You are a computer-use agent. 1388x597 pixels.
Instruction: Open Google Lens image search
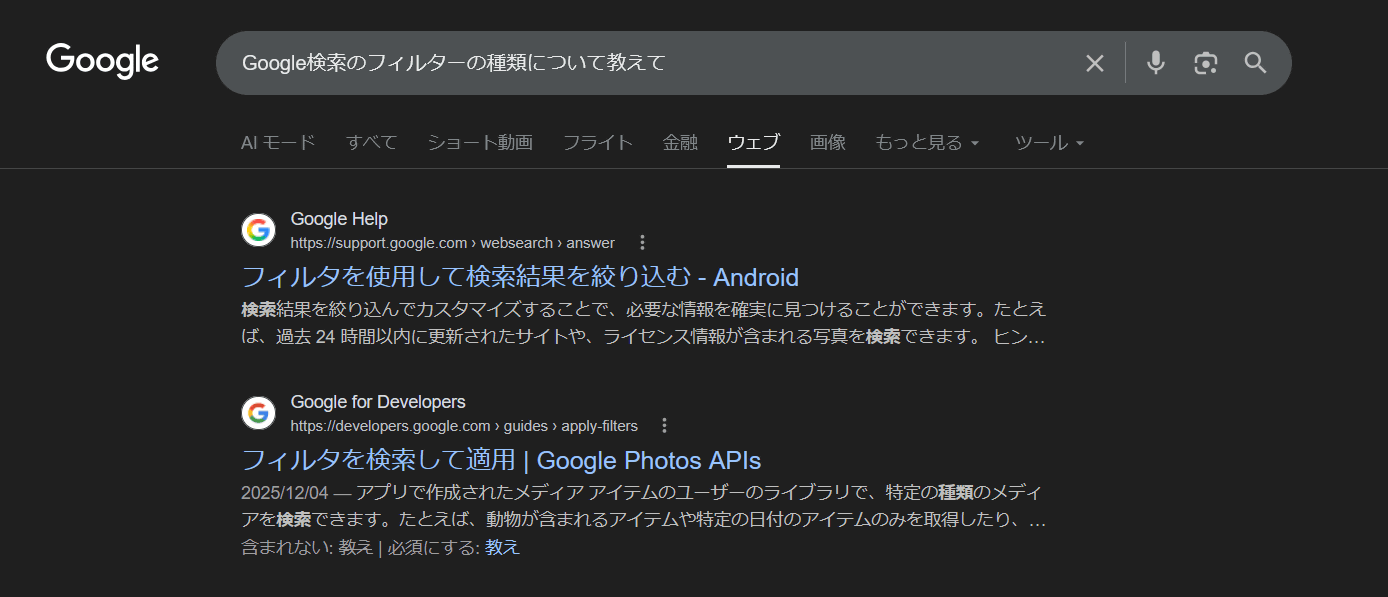click(x=1206, y=63)
